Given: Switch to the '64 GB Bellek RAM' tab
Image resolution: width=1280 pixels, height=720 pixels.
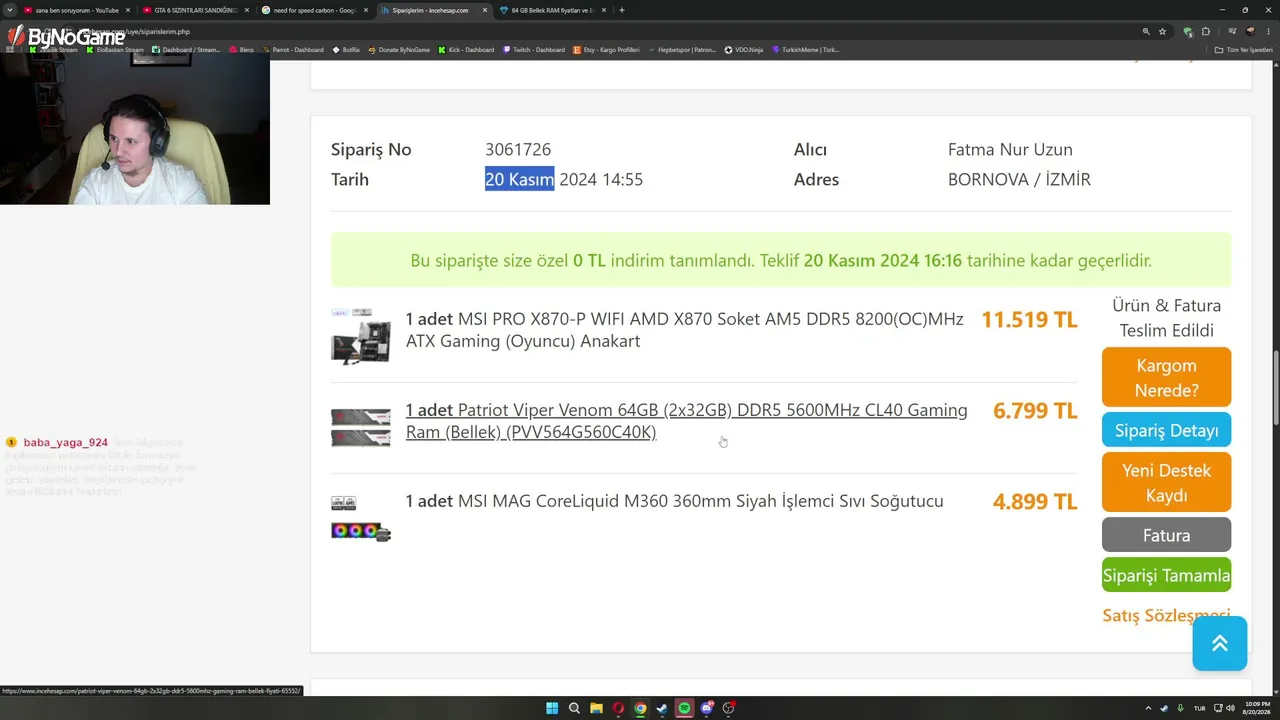Looking at the screenshot, I should coord(553,10).
